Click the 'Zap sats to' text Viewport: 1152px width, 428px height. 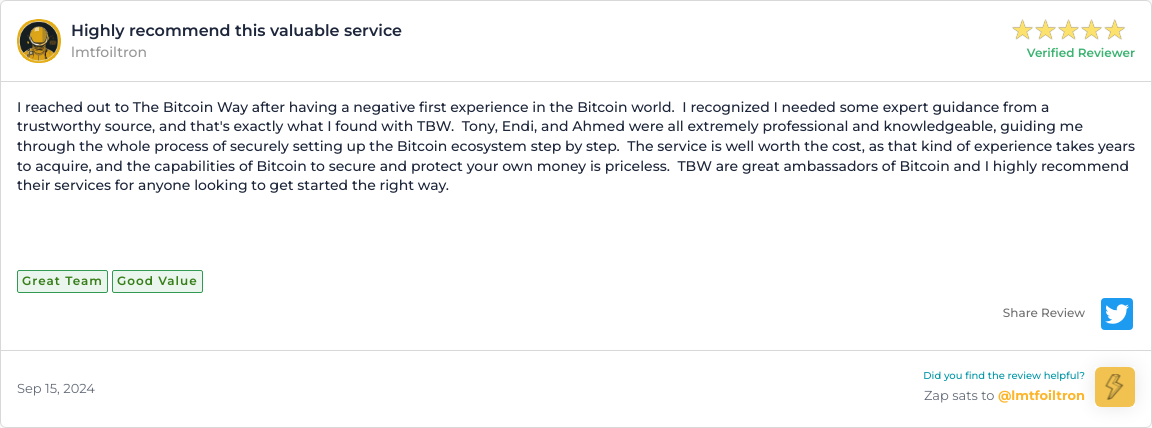(x=959, y=395)
